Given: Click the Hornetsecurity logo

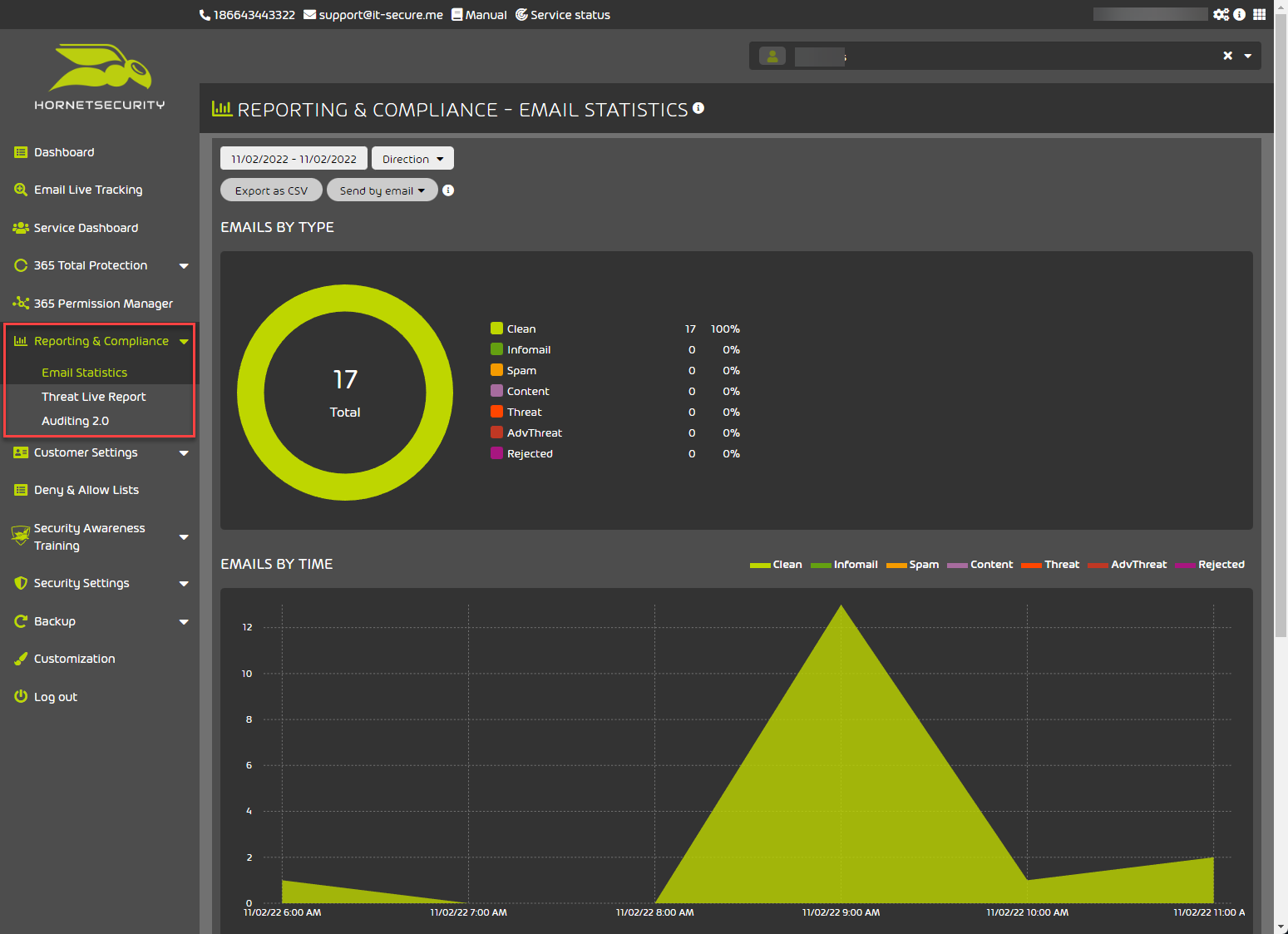Looking at the screenshot, I should click(100, 77).
